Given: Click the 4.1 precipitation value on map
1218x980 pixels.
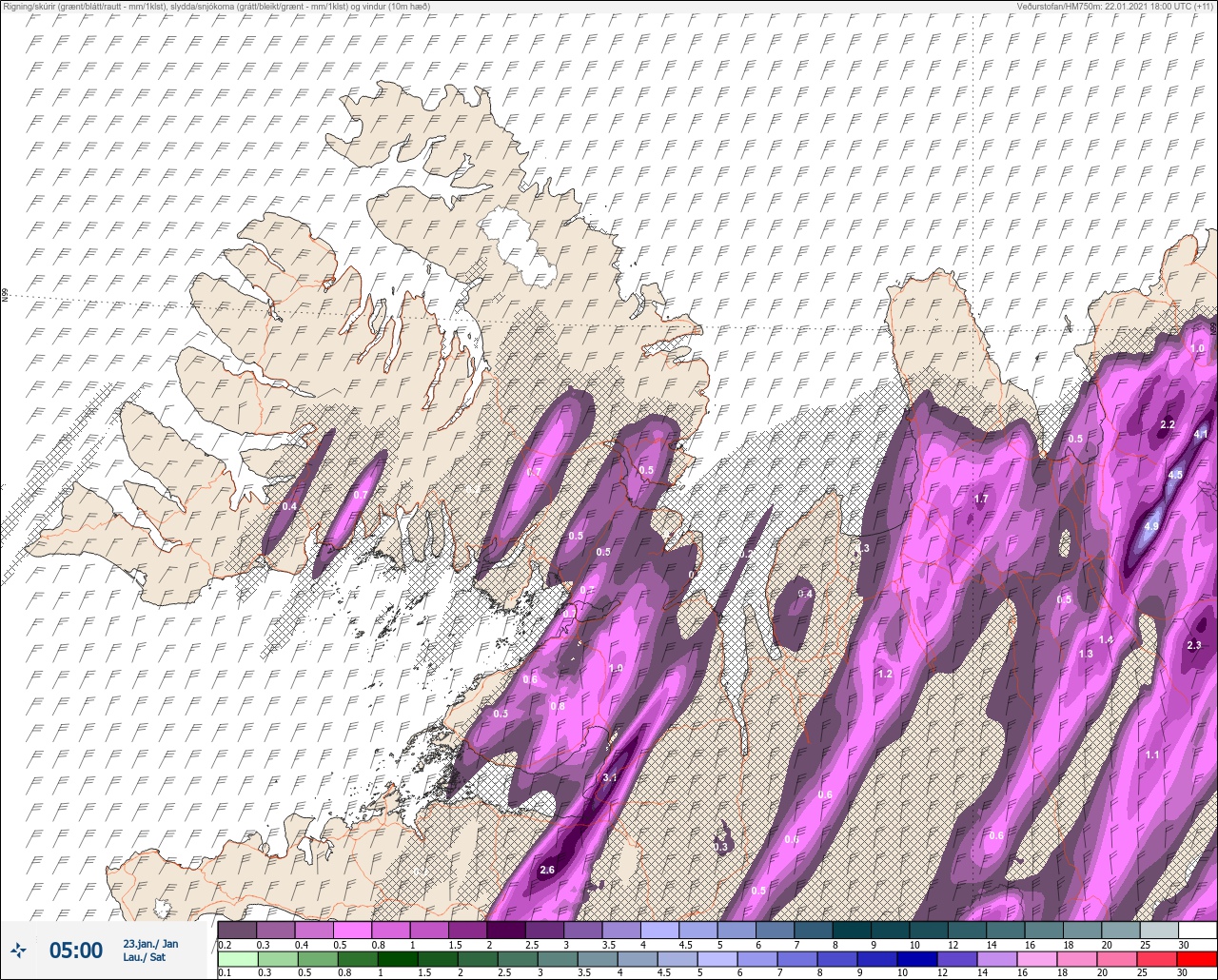Looking at the screenshot, I should tap(1200, 434).
